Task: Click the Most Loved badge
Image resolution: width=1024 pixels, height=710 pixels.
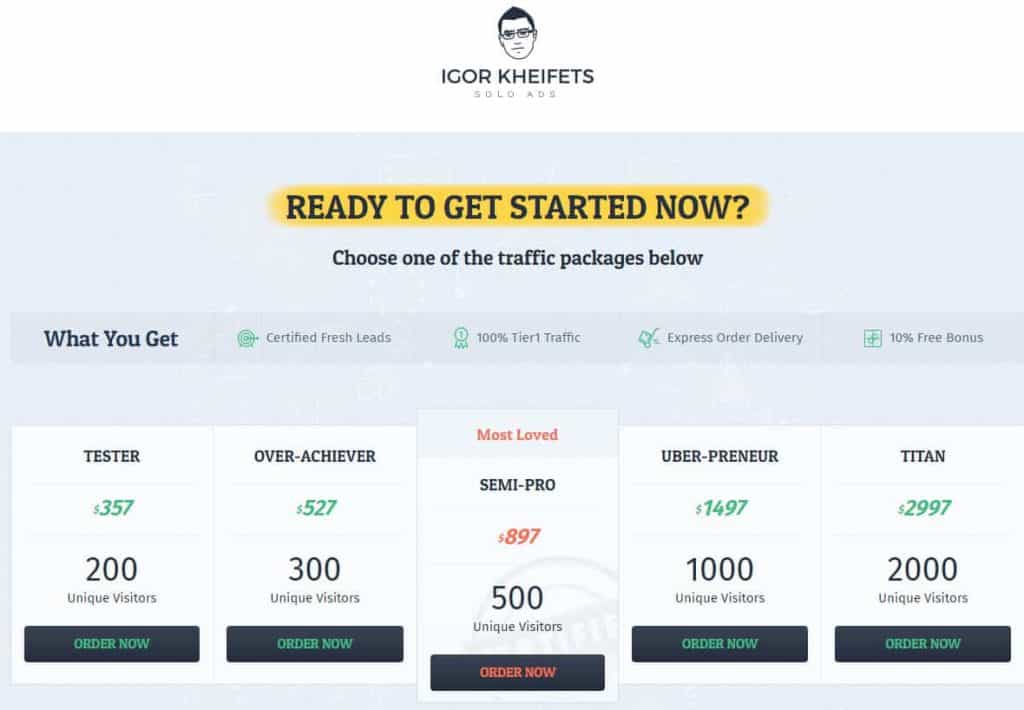Action: (517, 434)
